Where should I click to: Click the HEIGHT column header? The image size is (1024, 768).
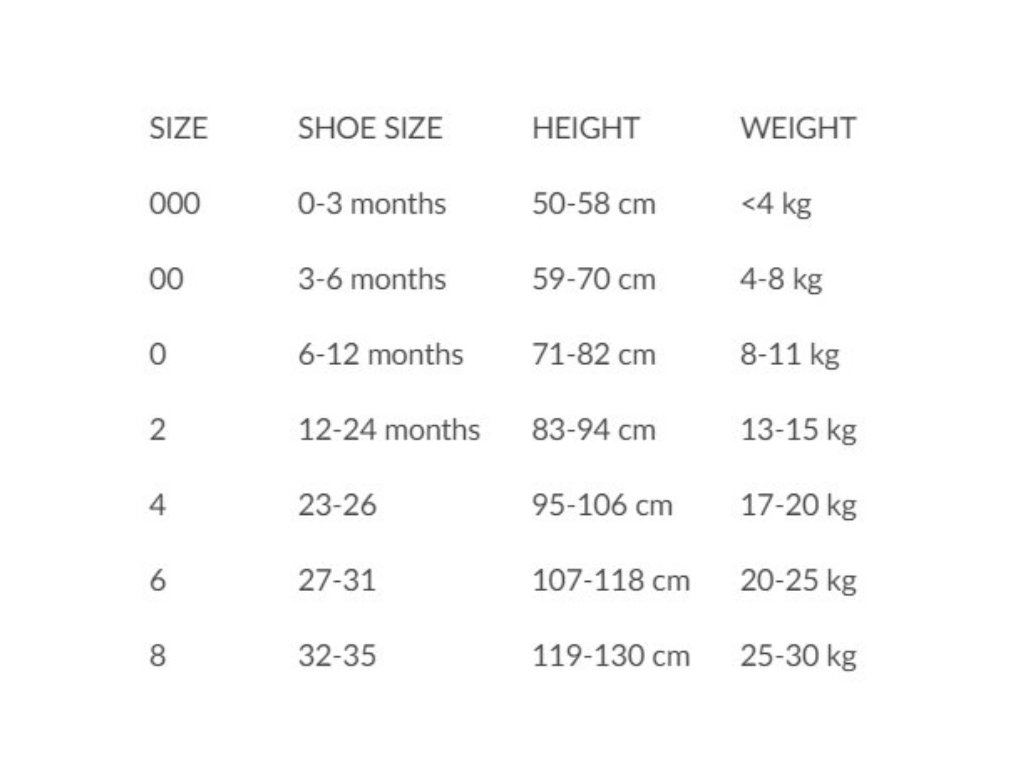585,128
